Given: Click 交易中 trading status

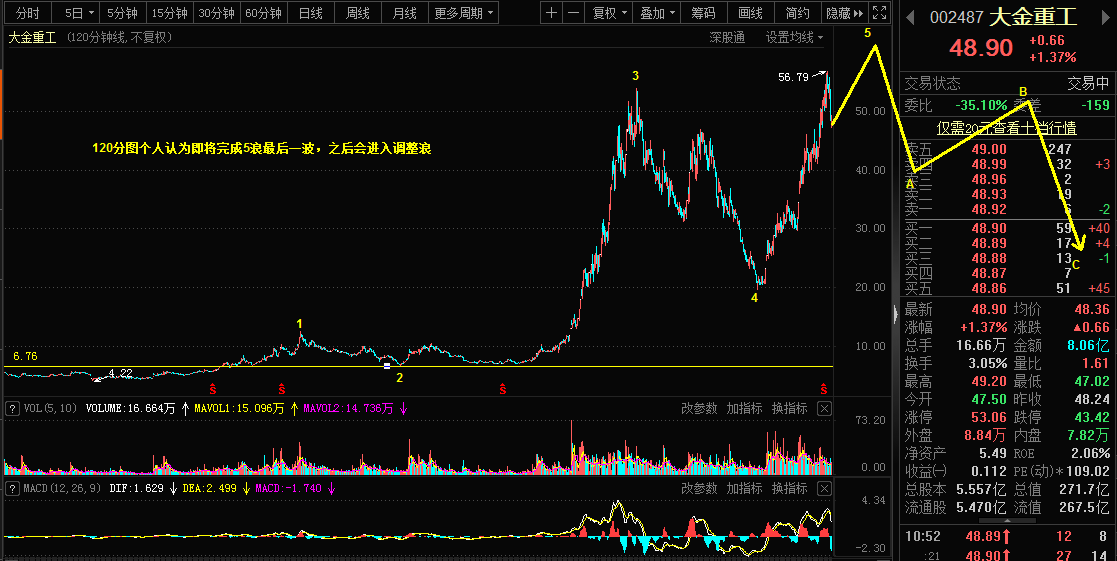Looking at the screenshot, I should click(x=1089, y=83).
